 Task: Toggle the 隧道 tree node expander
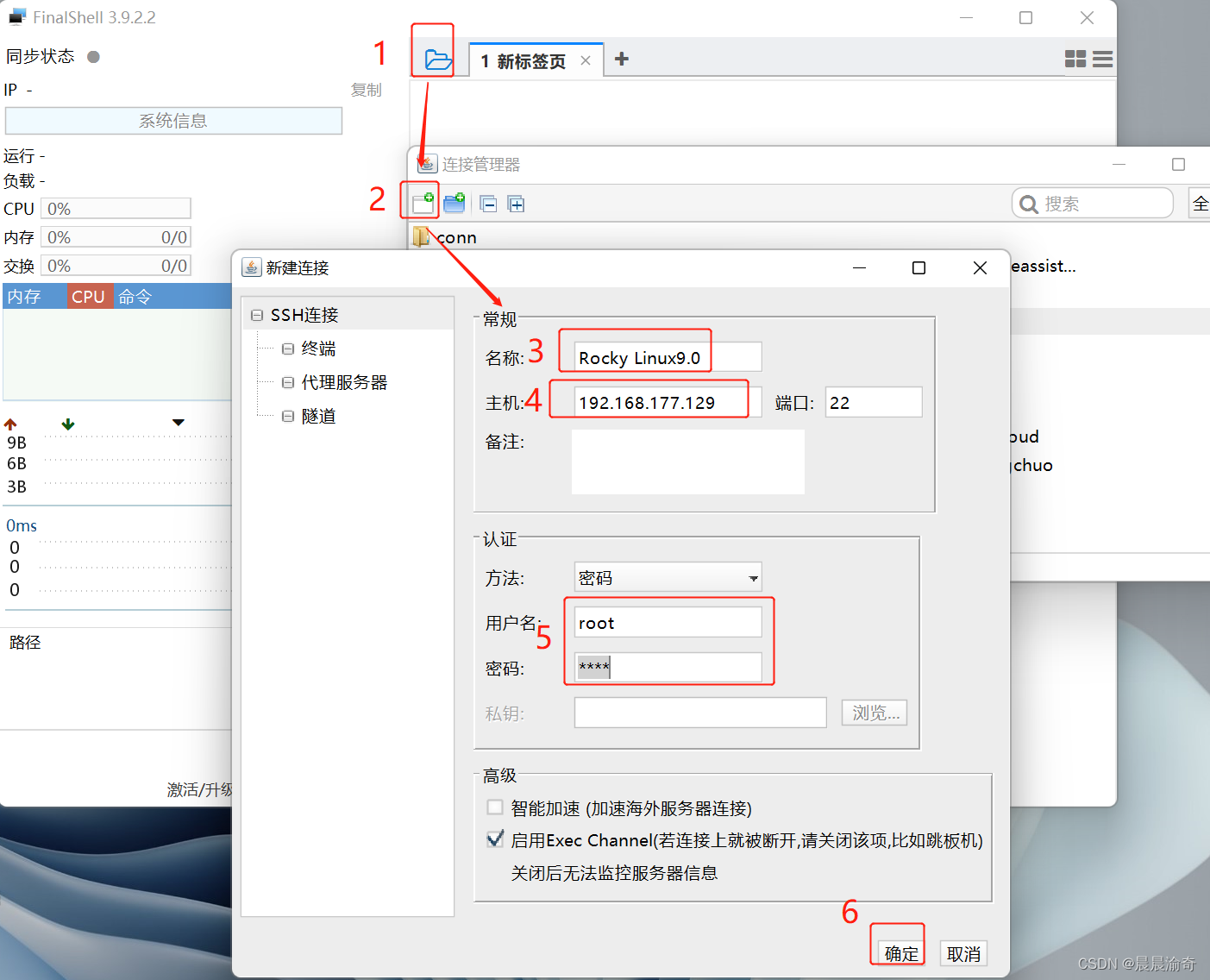[x=288, y=416]
